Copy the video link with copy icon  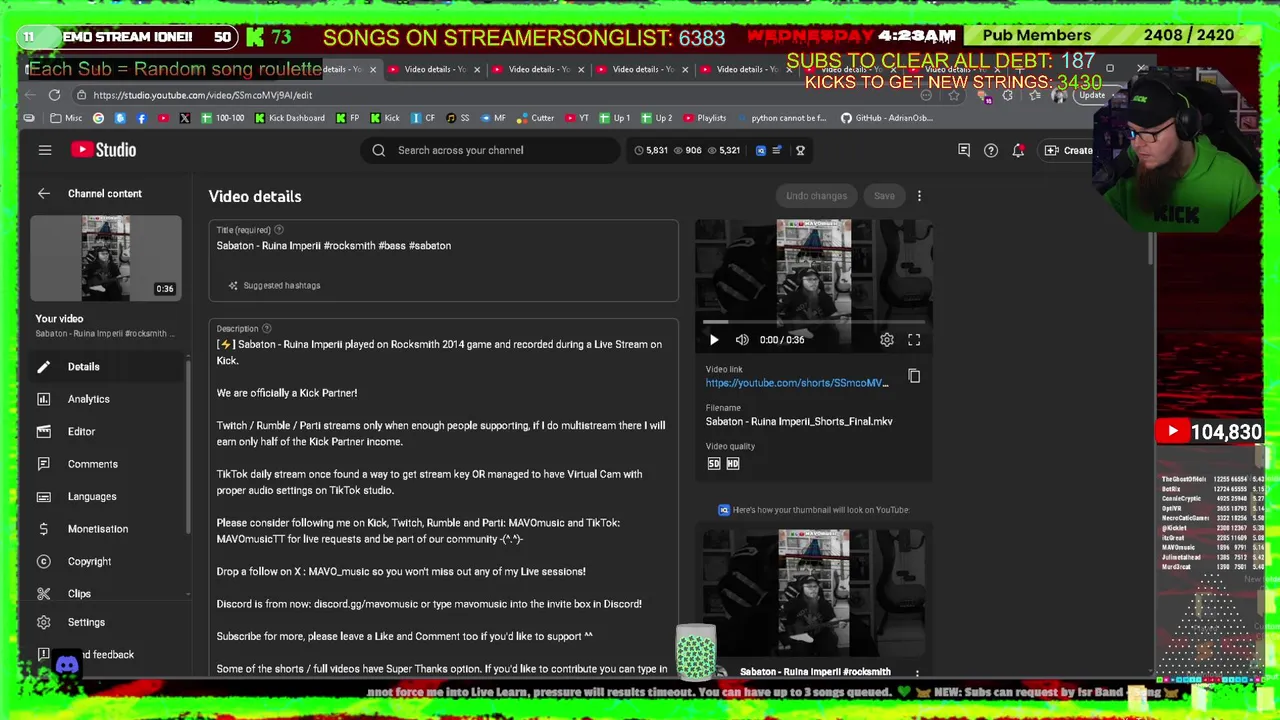pyautogui.click(x=914, y=376)
